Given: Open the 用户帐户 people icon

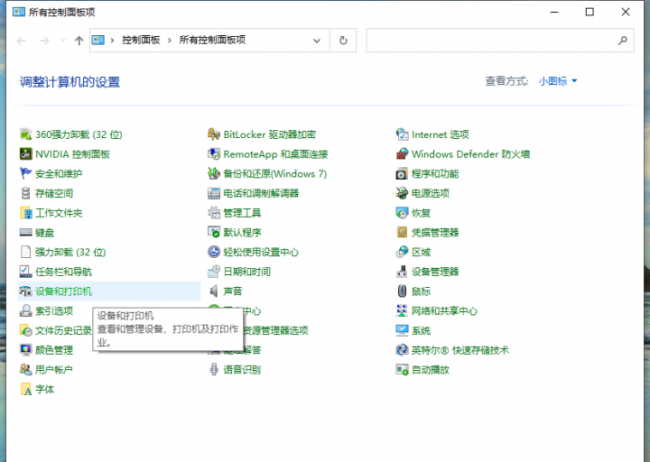Looking at the screenshot, I should pyautogui.click(x=26, y=370).
